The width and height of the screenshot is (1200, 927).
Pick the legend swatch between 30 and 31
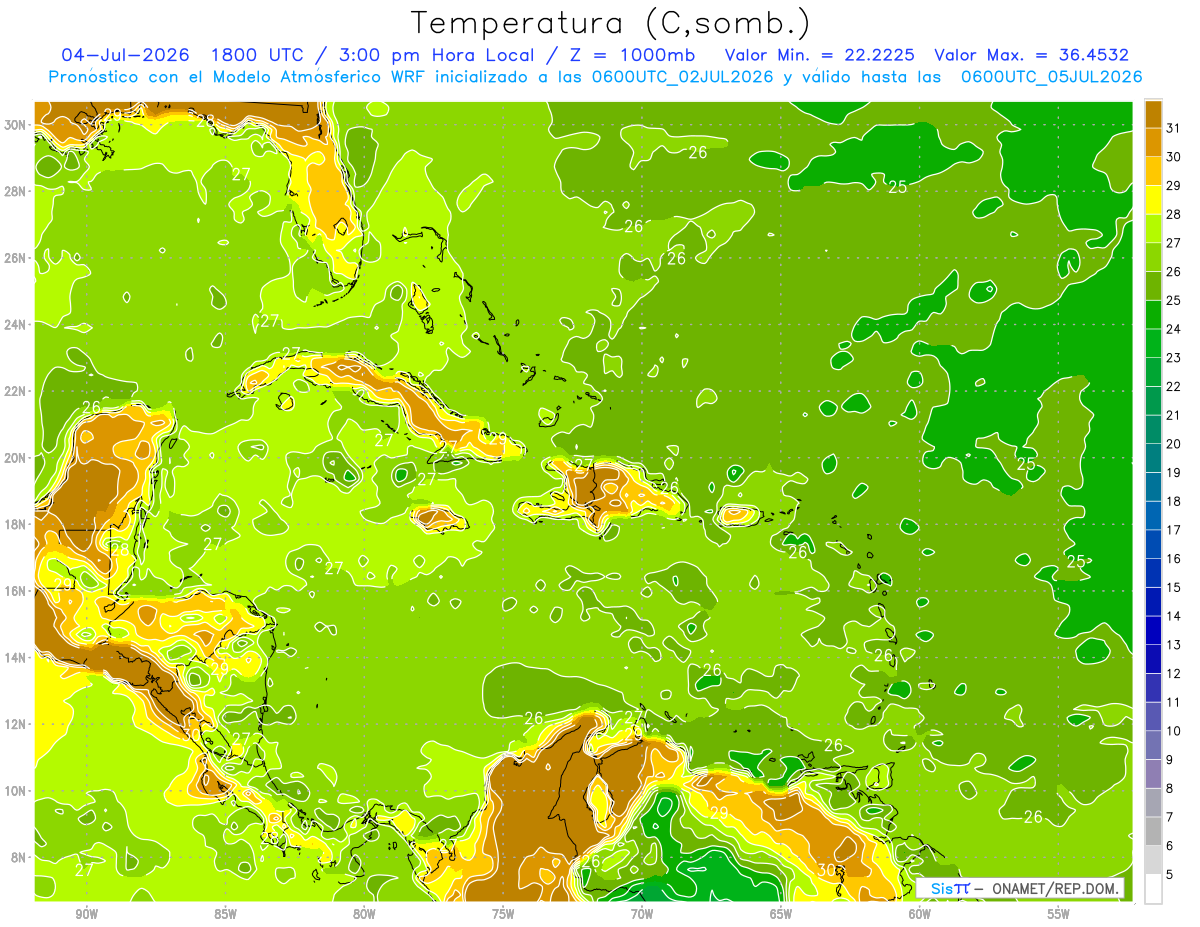click(x=1153, y=142)
